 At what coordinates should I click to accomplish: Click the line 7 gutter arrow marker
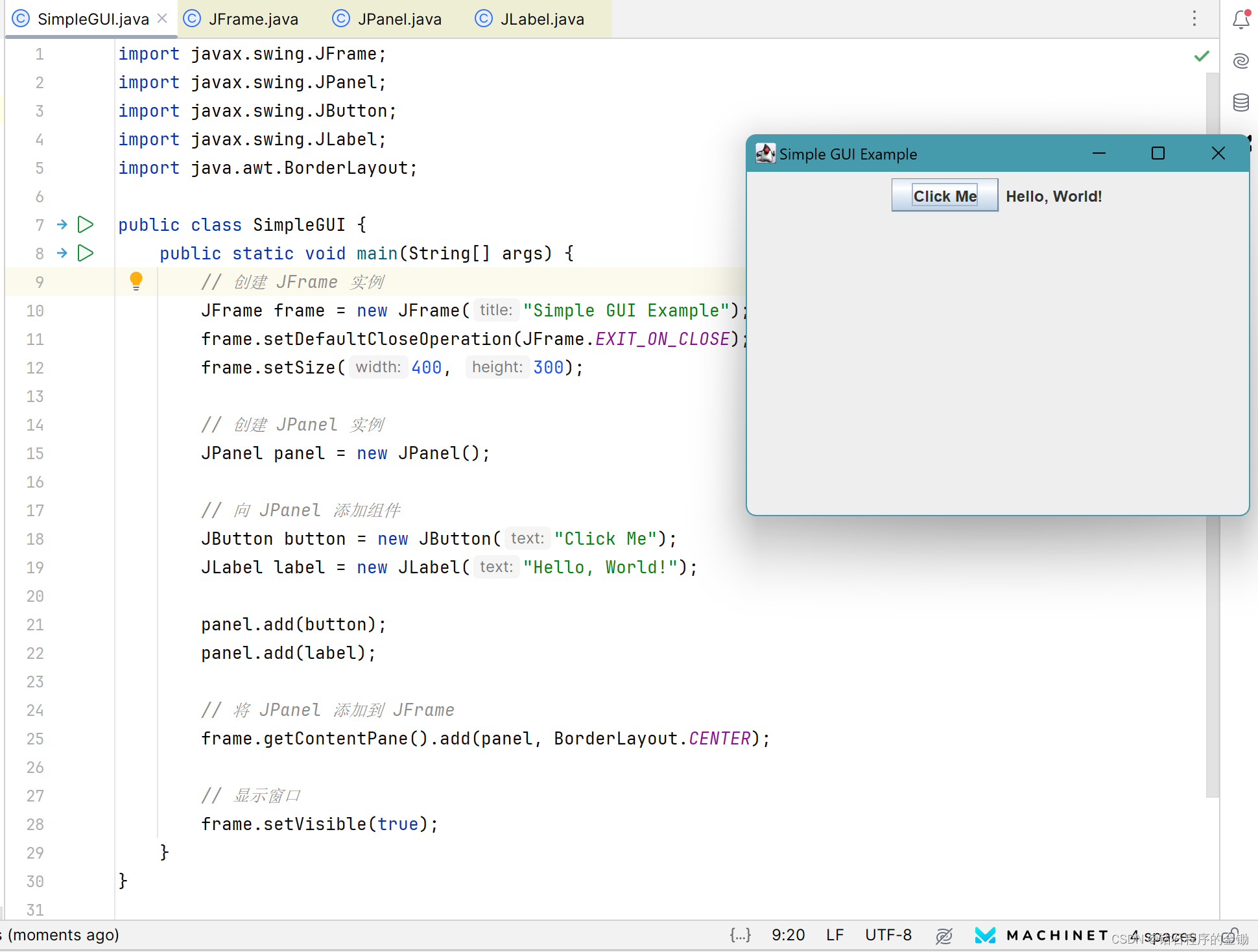coord(62,224)
